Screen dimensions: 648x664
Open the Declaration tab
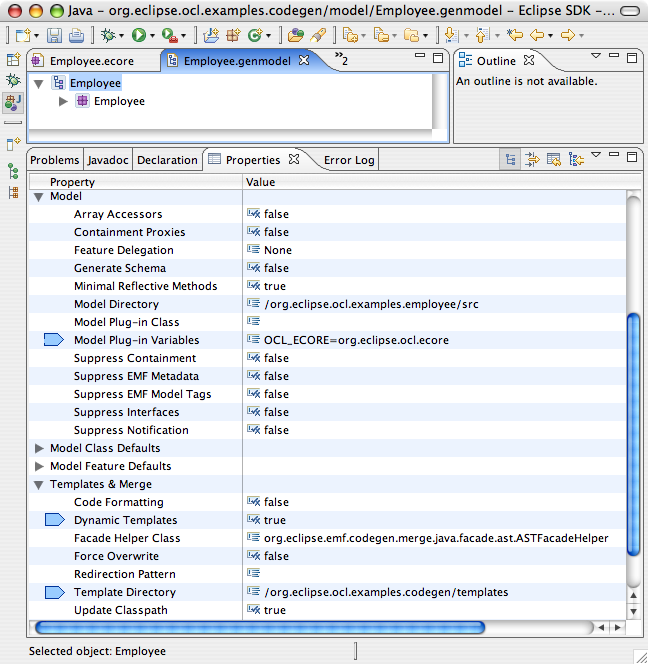point(167,160)
